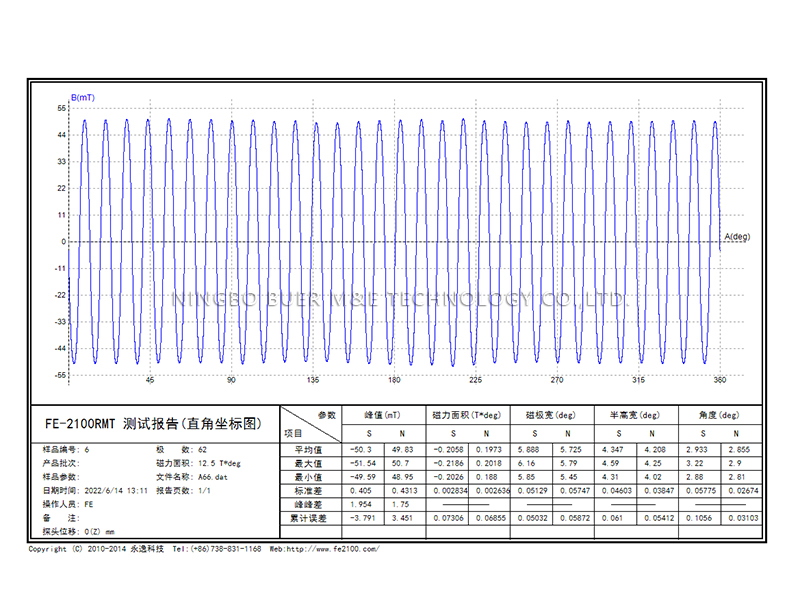Click the 峰值(mT) column header

click(384, 415)
